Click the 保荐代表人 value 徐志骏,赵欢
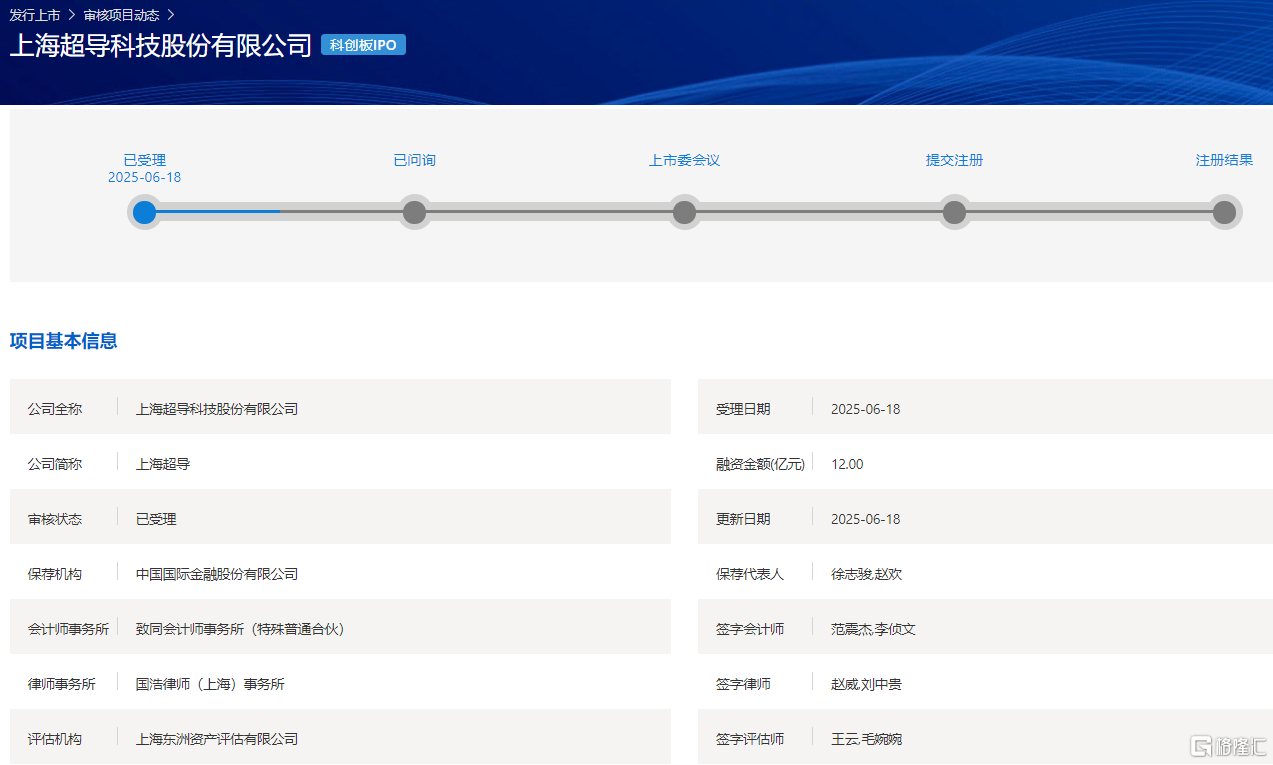The image size is (1273, 765). pos(867,574)
